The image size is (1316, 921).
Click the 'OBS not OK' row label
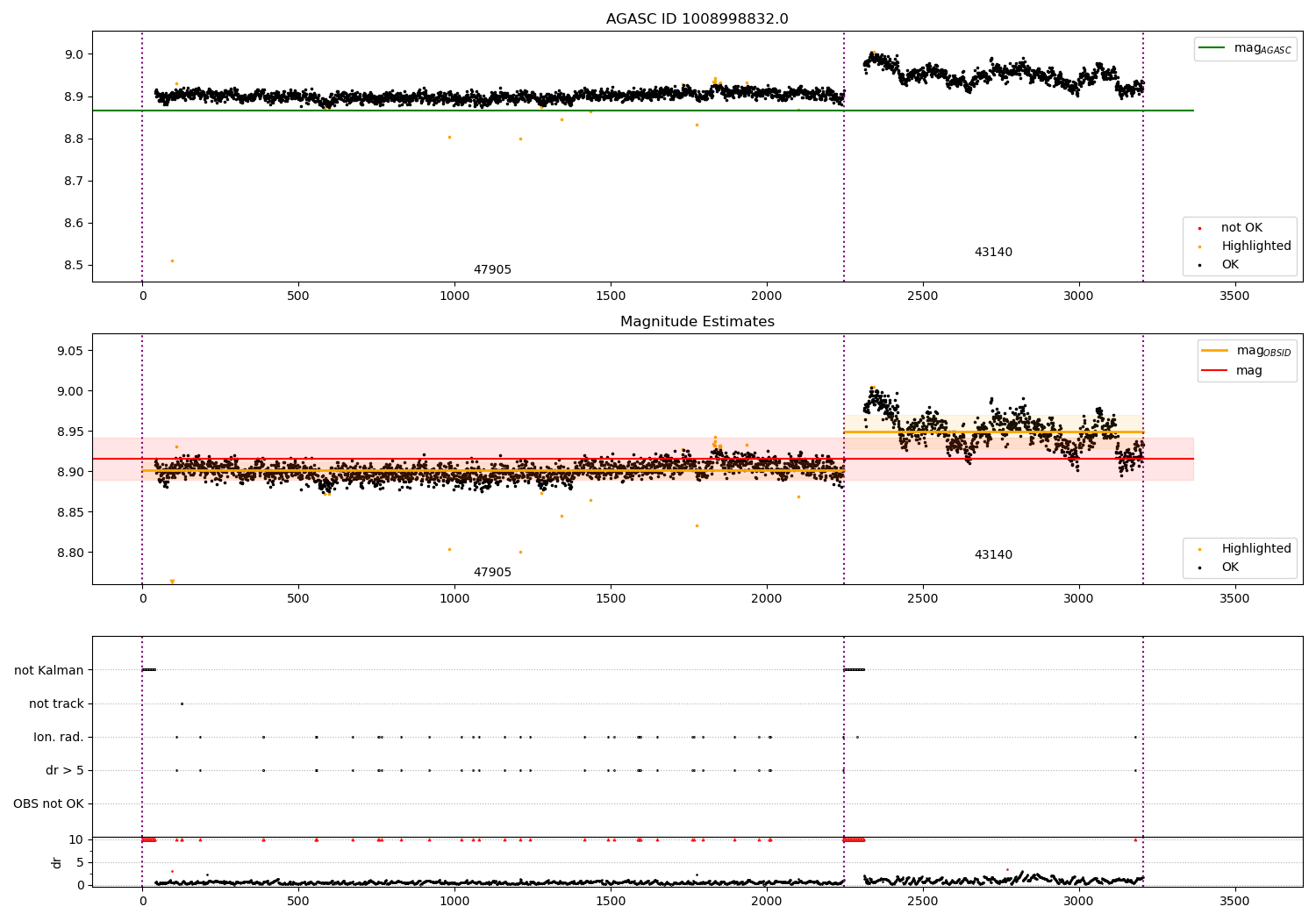48,804
